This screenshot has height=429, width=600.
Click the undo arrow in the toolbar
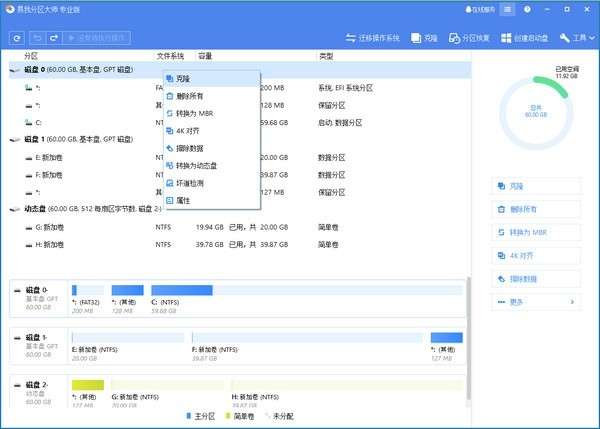tap(37, 38)
